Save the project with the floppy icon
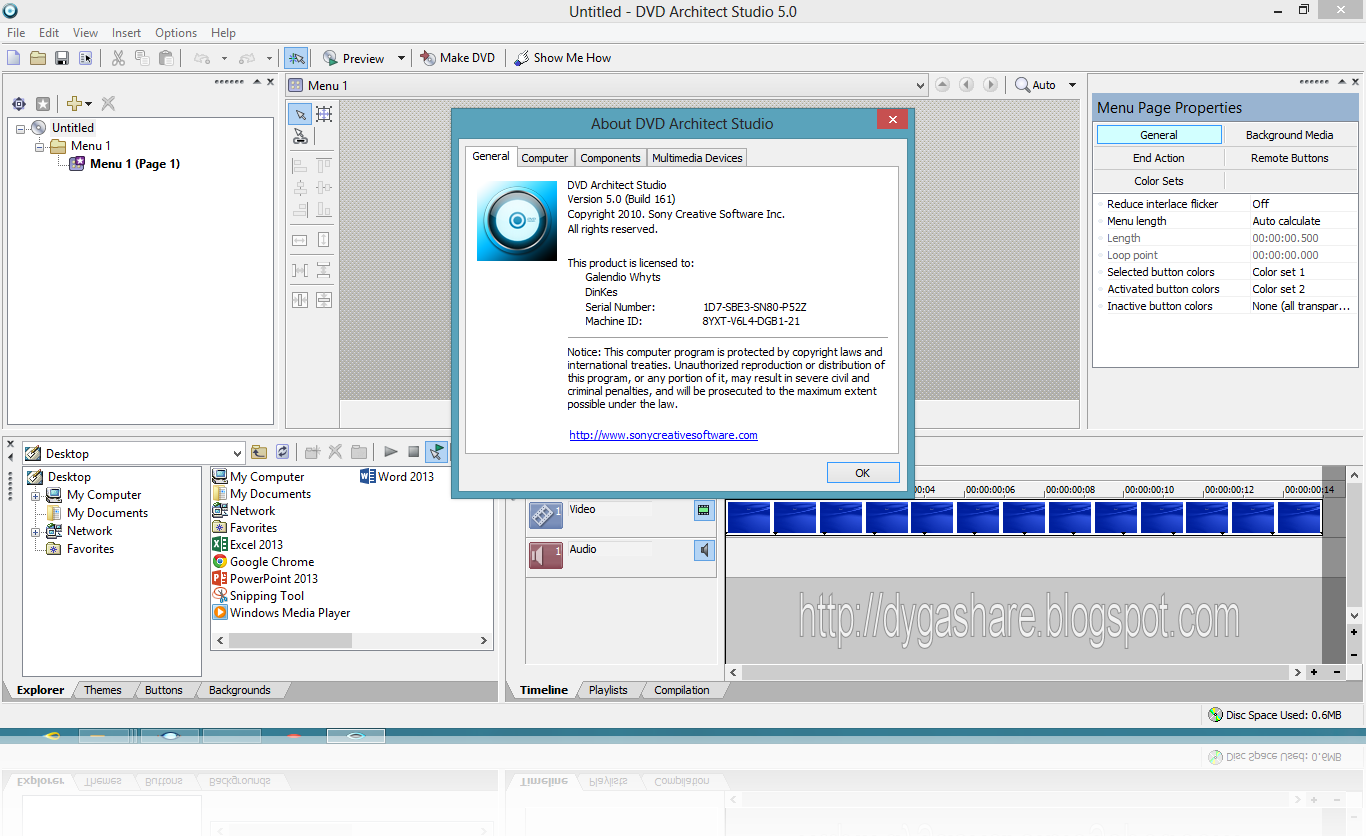This screenshot has width=1366, height=836. point(62,58)
